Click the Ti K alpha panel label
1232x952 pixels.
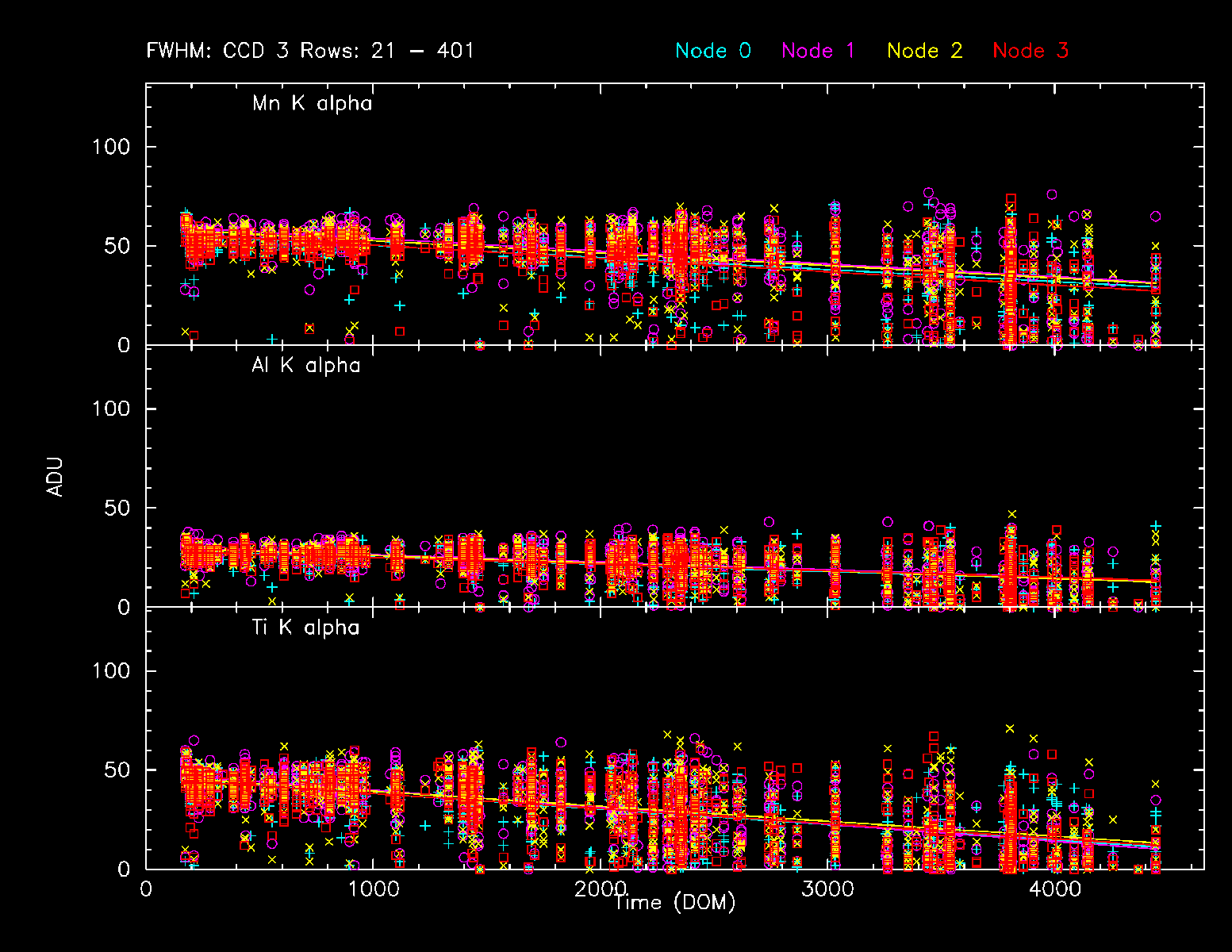305,628
